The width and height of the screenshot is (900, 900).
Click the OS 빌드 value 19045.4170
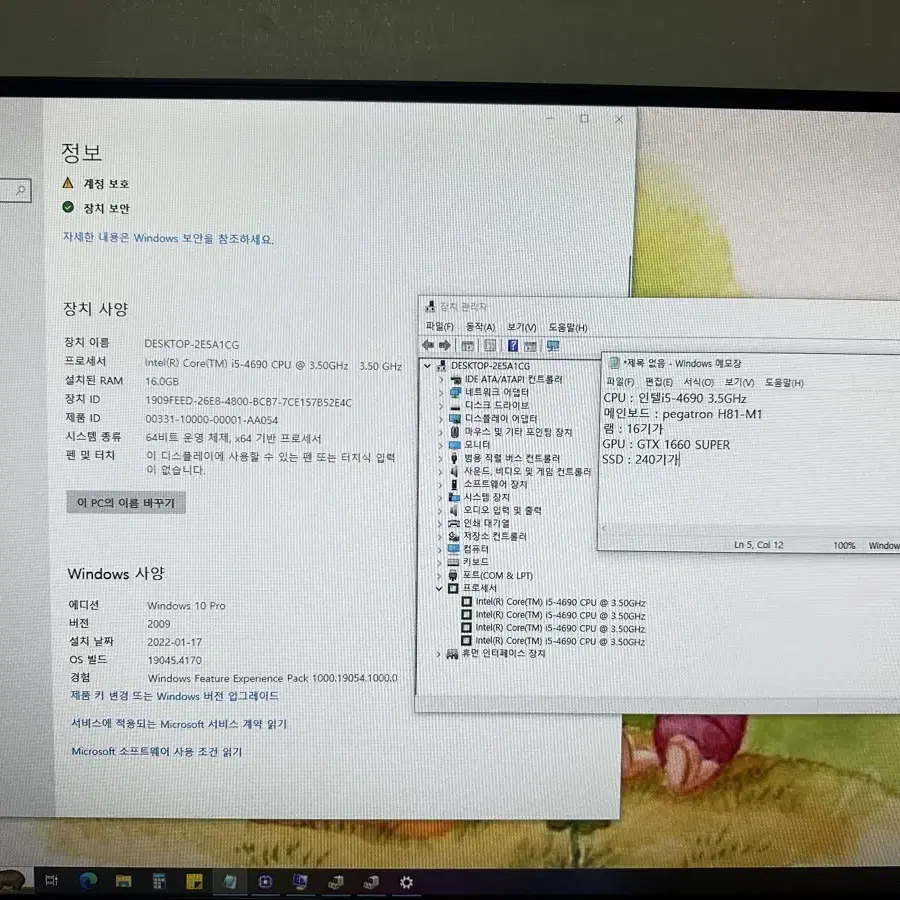click(x=174, y=660)
